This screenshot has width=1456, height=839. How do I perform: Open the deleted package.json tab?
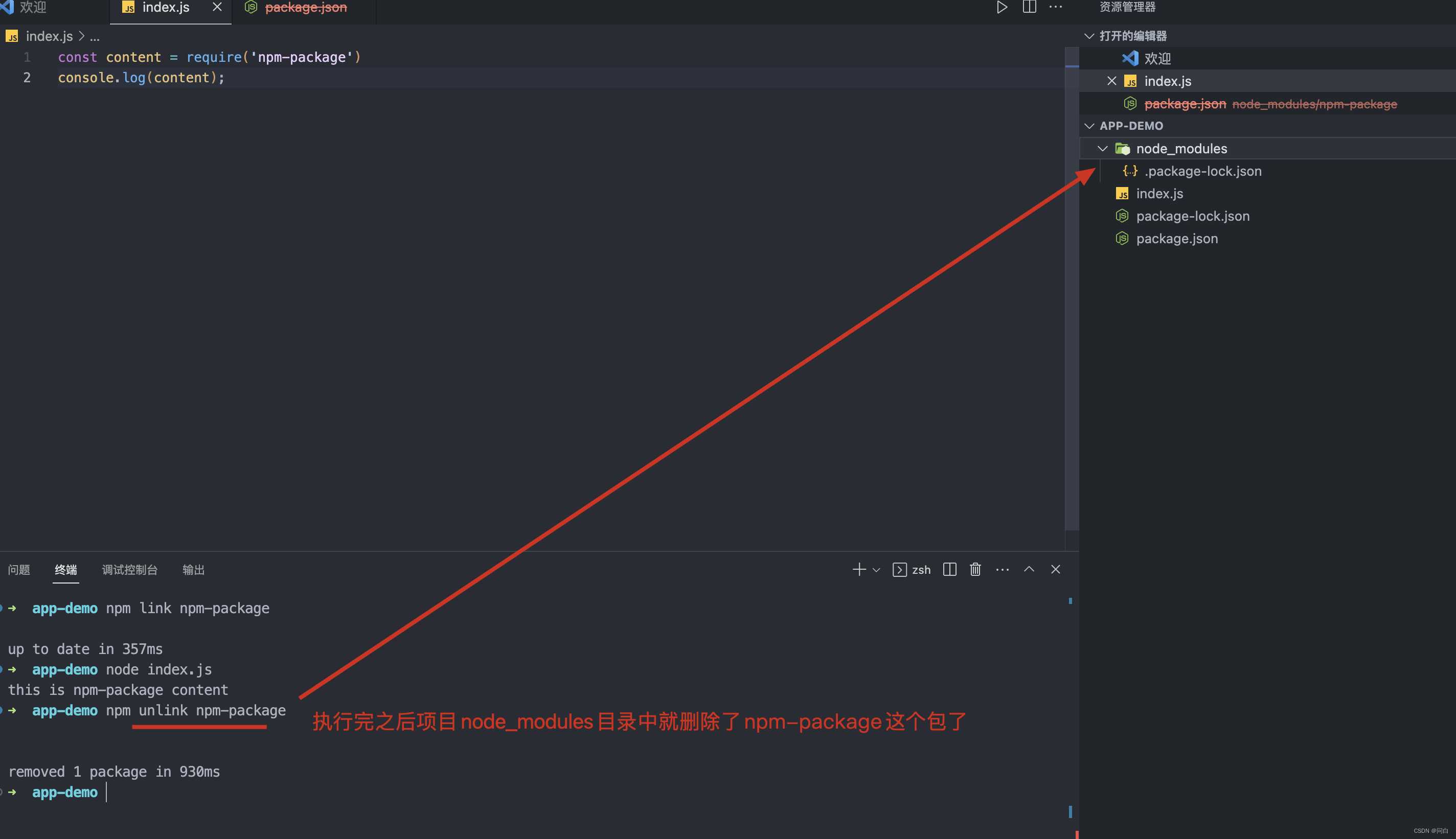click(x=306, y=8)
